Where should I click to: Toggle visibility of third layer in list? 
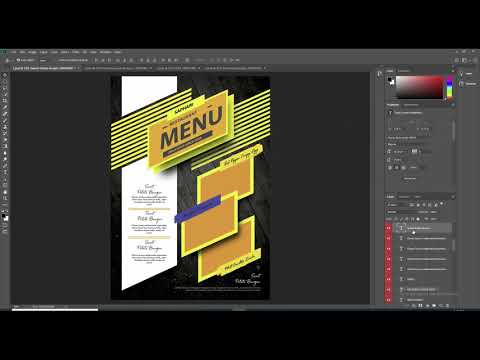pyautogui.click(x=389, y=249)
